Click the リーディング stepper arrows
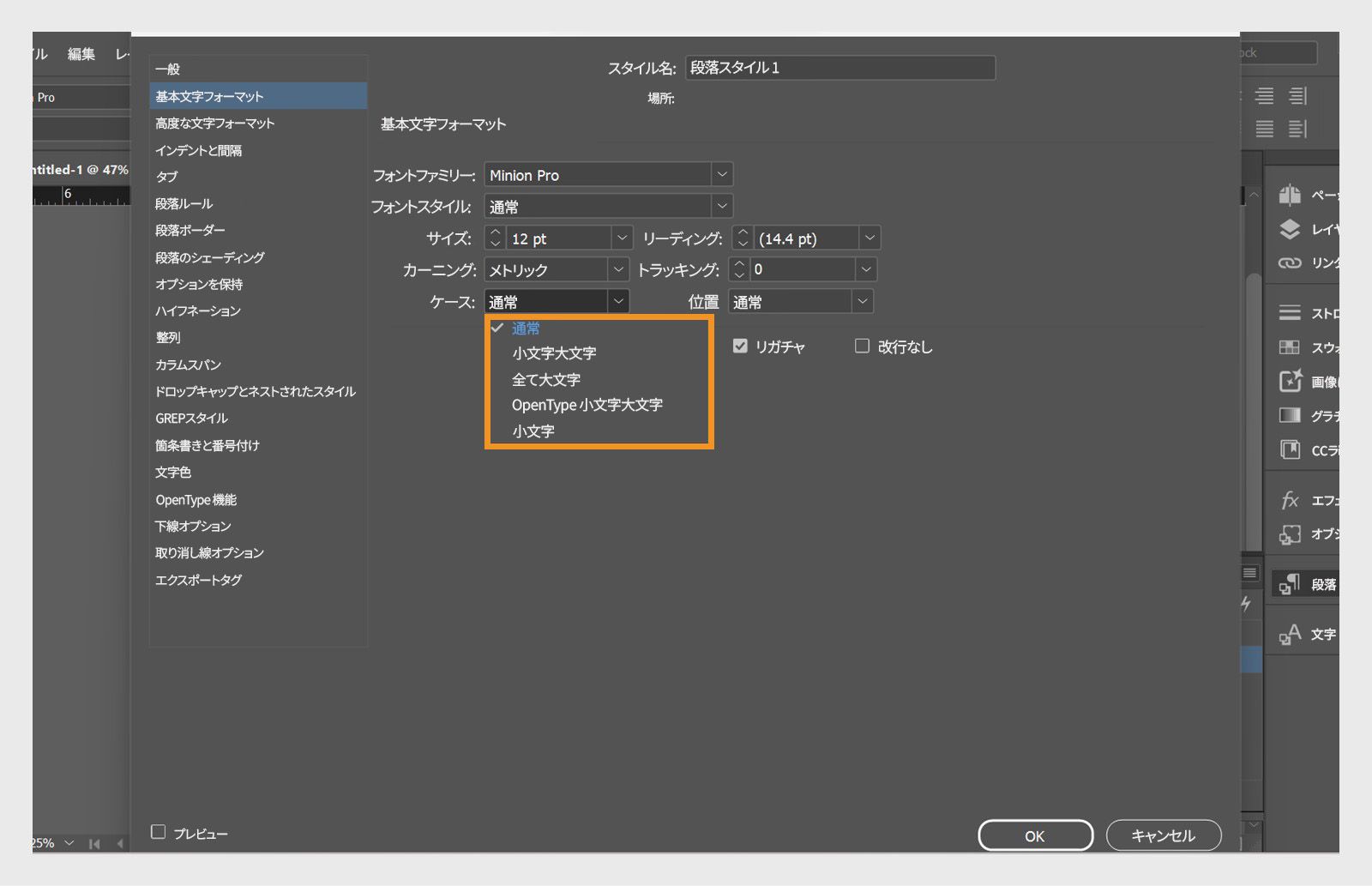This screenshot has width=1372, height=886. (x=743, y=238)
